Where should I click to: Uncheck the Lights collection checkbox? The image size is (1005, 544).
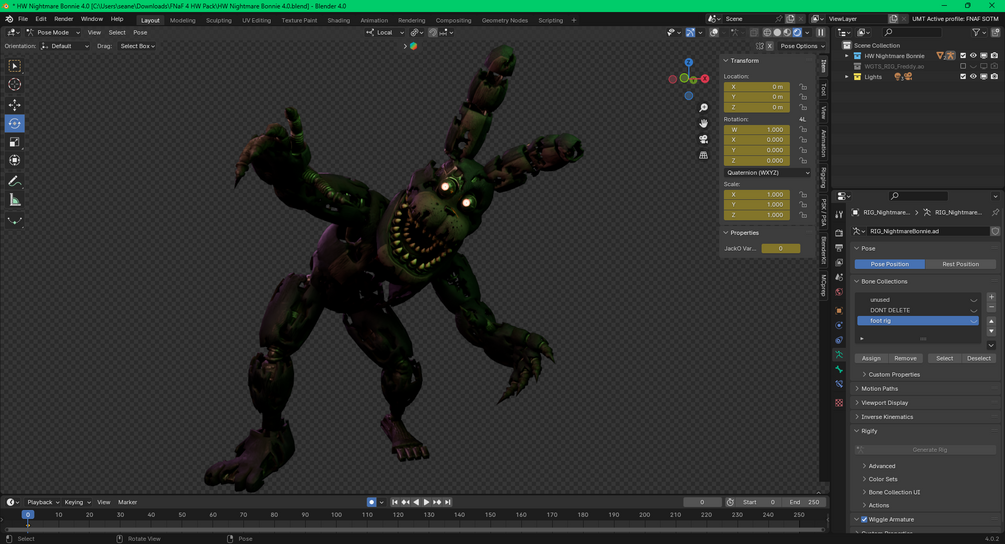(x=963, y=77)
